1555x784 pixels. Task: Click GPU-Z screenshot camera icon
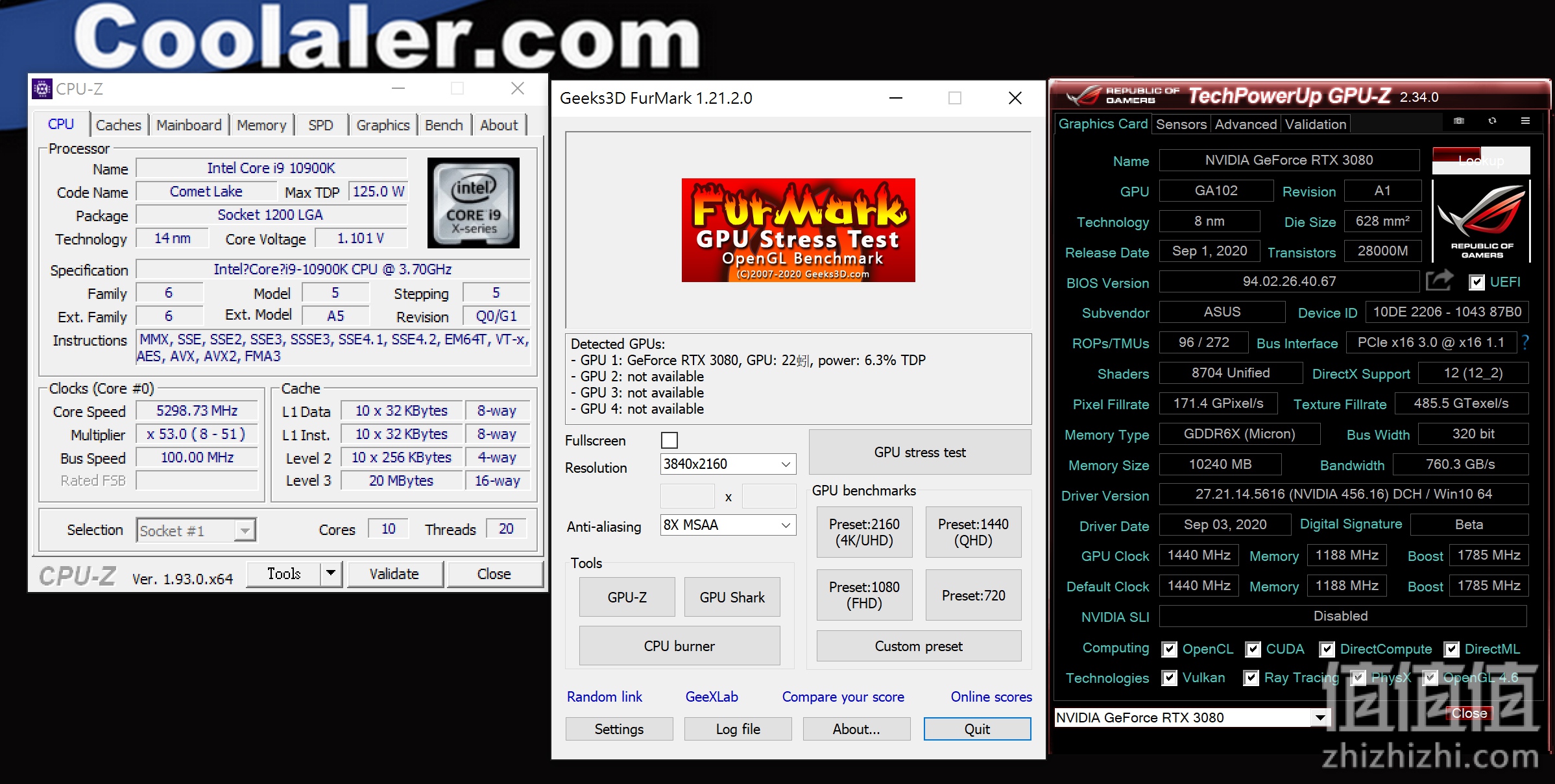point(1459,121)
